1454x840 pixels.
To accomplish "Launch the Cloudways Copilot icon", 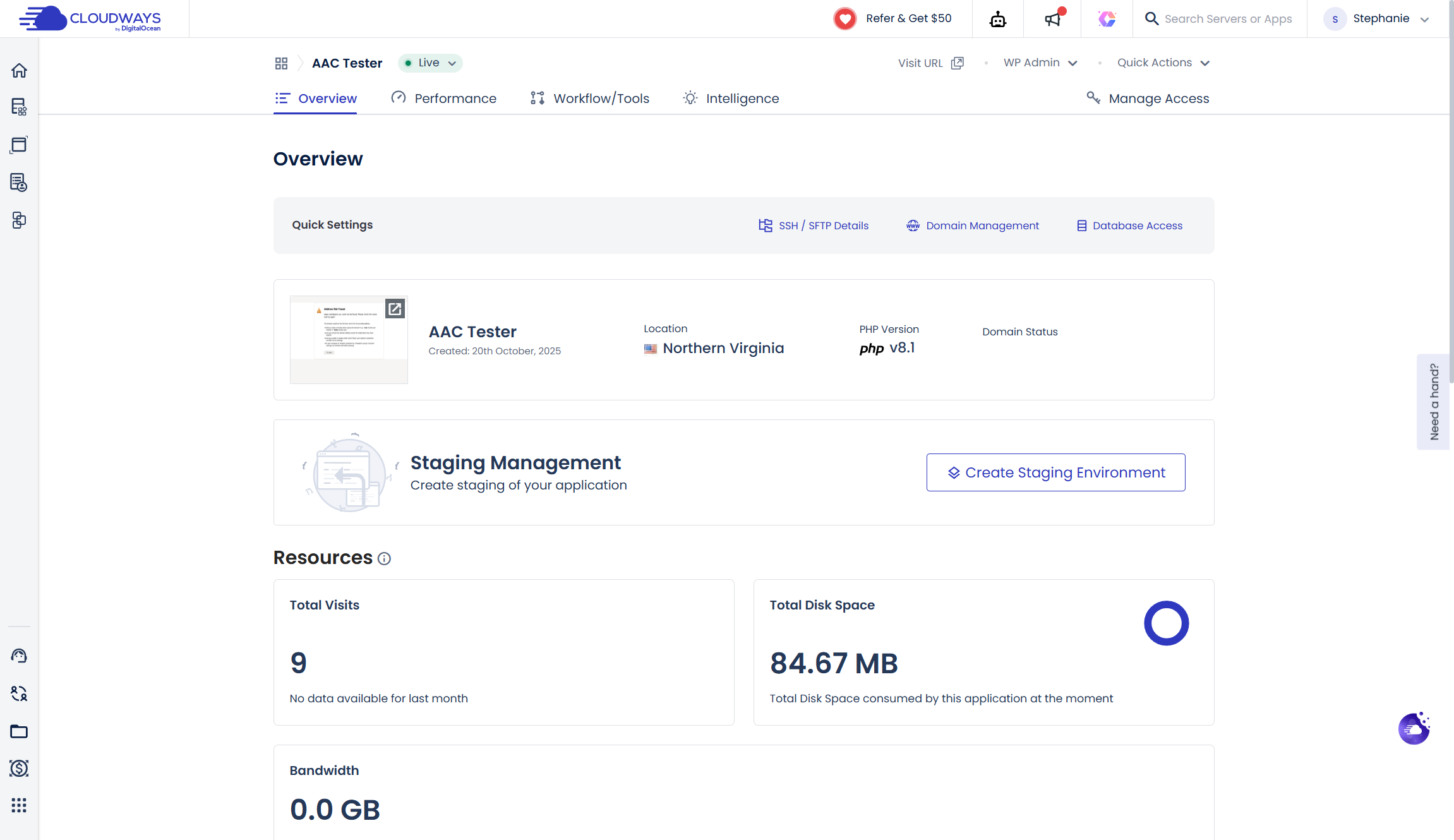I will (1107, 19).
